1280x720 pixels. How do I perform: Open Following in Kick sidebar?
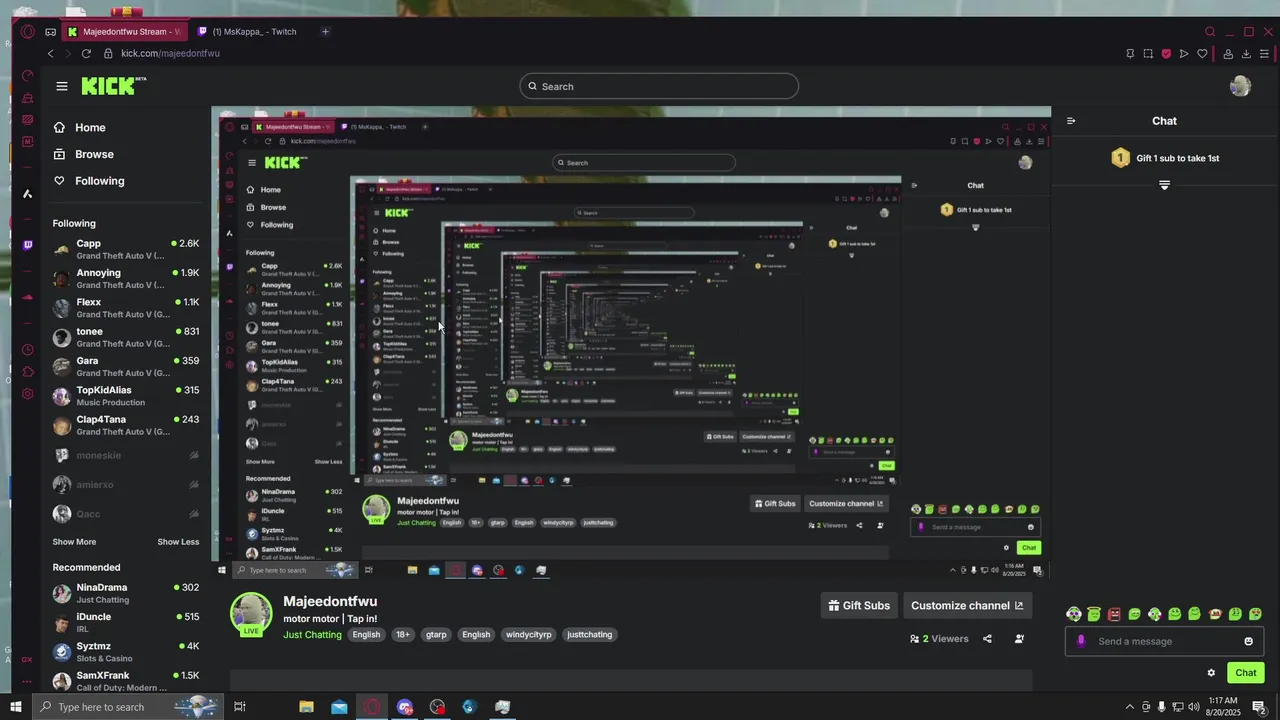[88, 181]
